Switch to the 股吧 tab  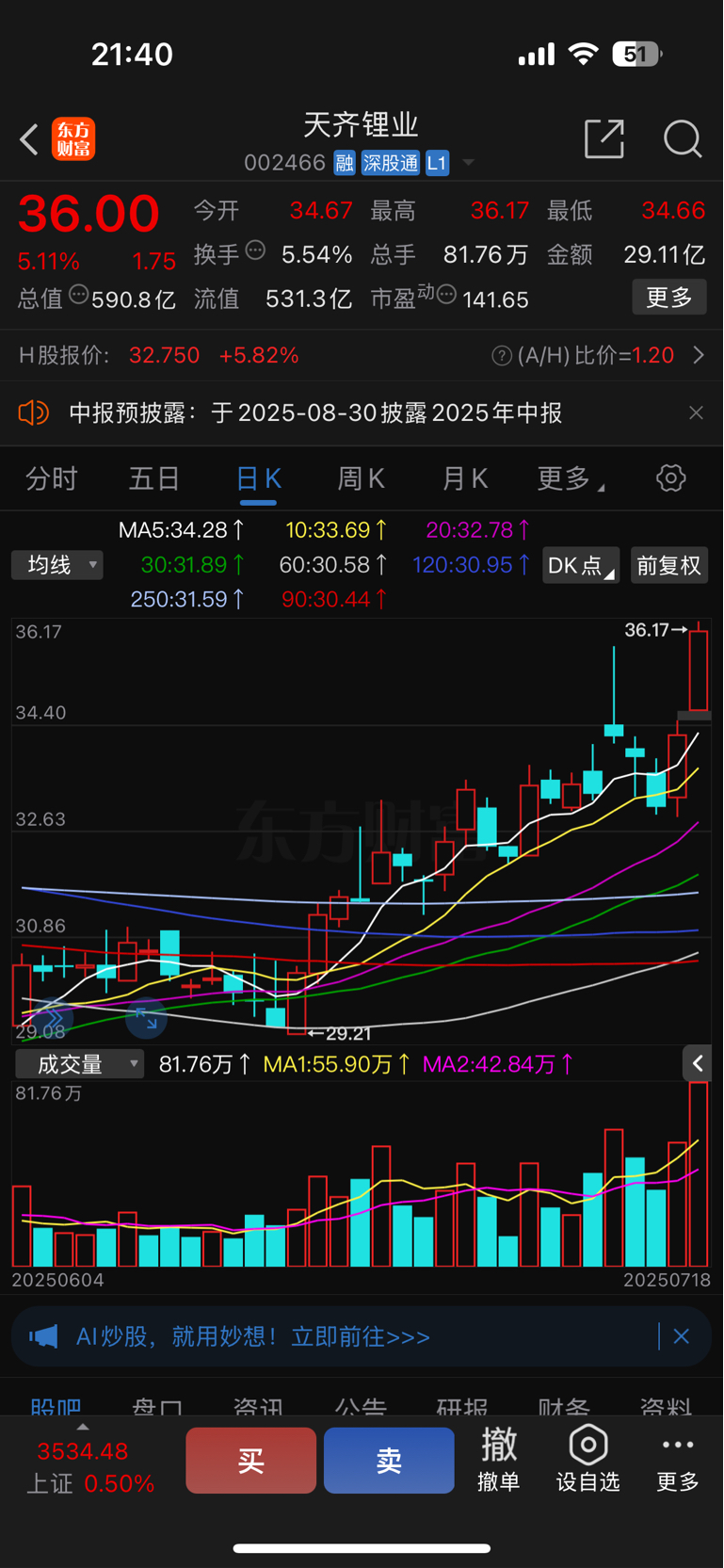(56, 1408)
